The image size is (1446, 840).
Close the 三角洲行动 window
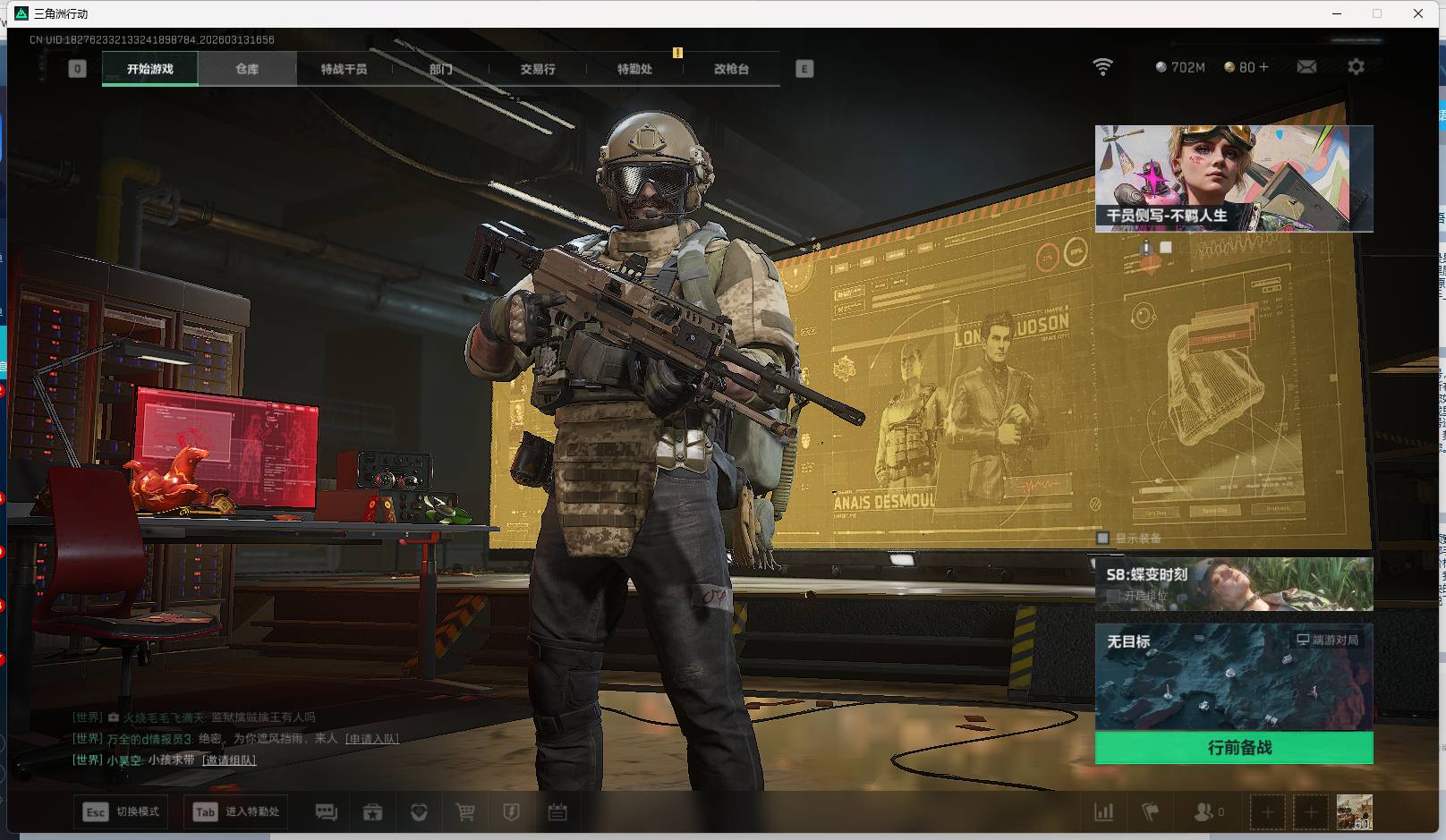tap(1418, 13)
